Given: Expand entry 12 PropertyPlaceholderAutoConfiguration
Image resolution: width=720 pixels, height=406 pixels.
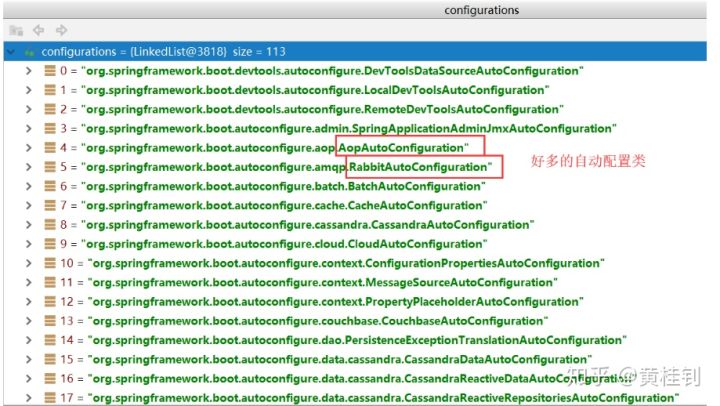Looking at the screenshot, I should 29,302.
